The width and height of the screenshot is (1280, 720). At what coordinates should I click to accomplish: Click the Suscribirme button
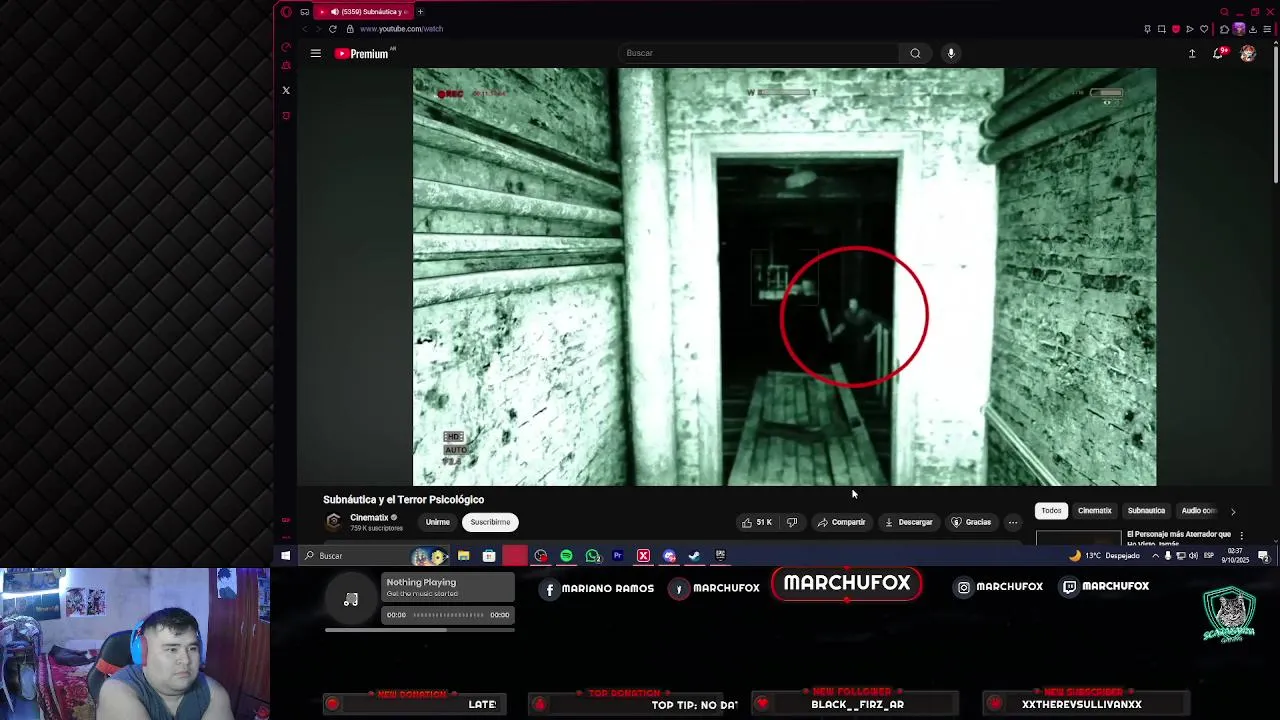[x=490, y=522]
